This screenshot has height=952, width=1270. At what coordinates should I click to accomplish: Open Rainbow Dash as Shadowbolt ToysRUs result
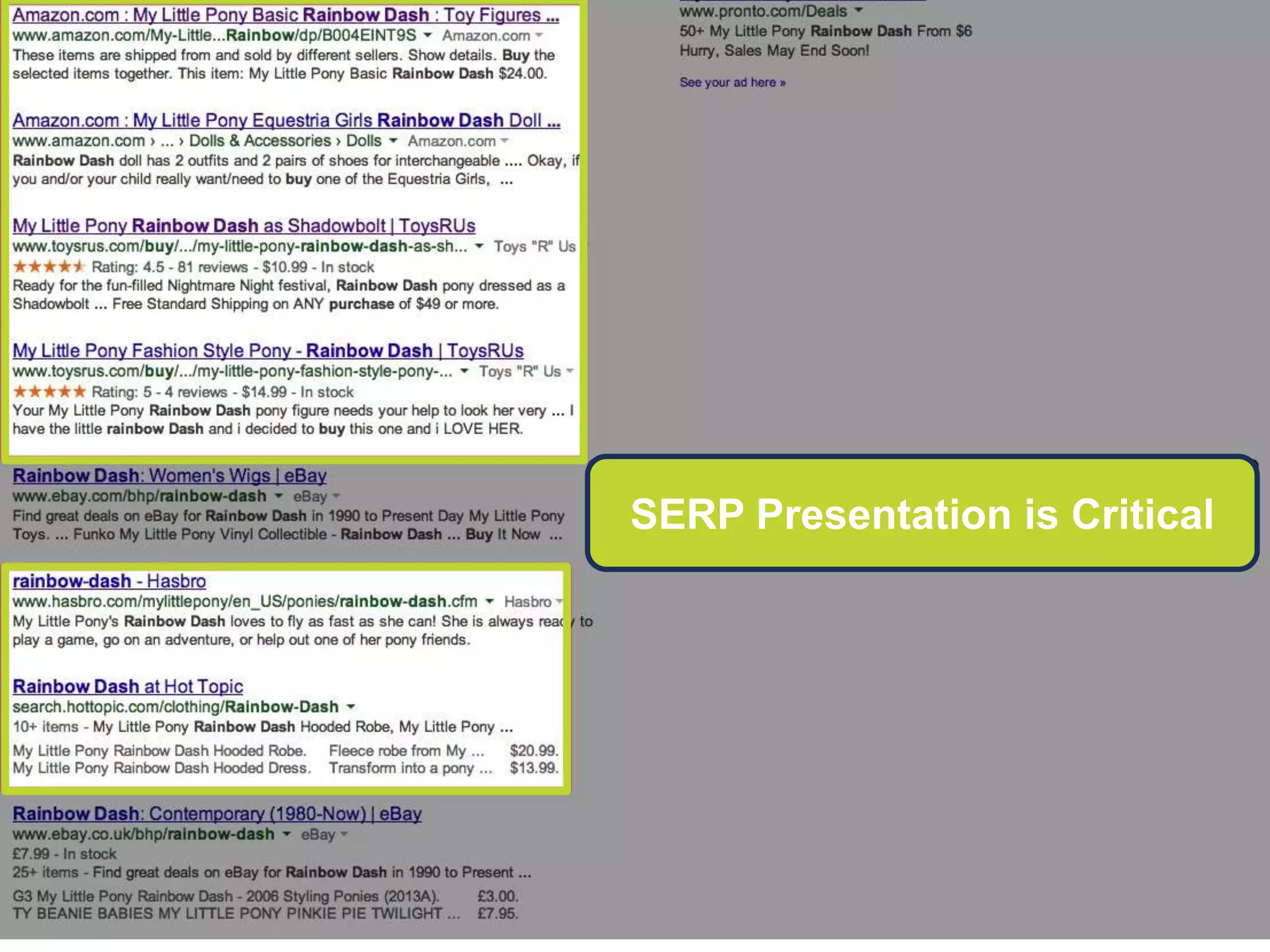[x=244, y=226]
